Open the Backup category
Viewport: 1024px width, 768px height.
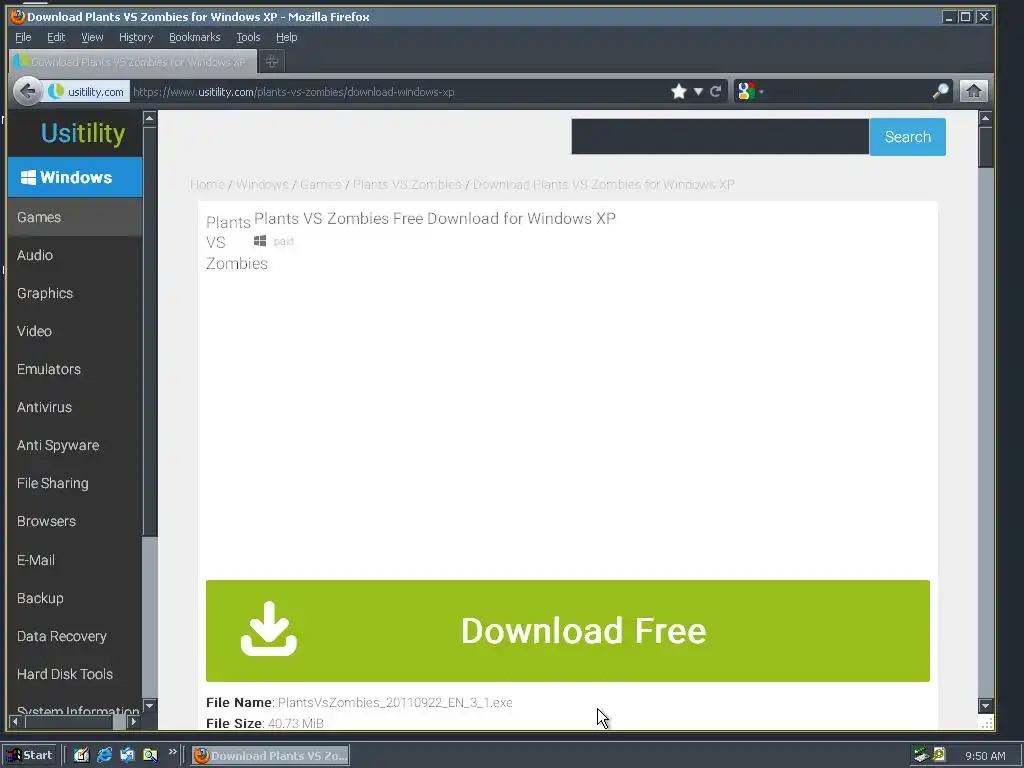tap(75, 598)
